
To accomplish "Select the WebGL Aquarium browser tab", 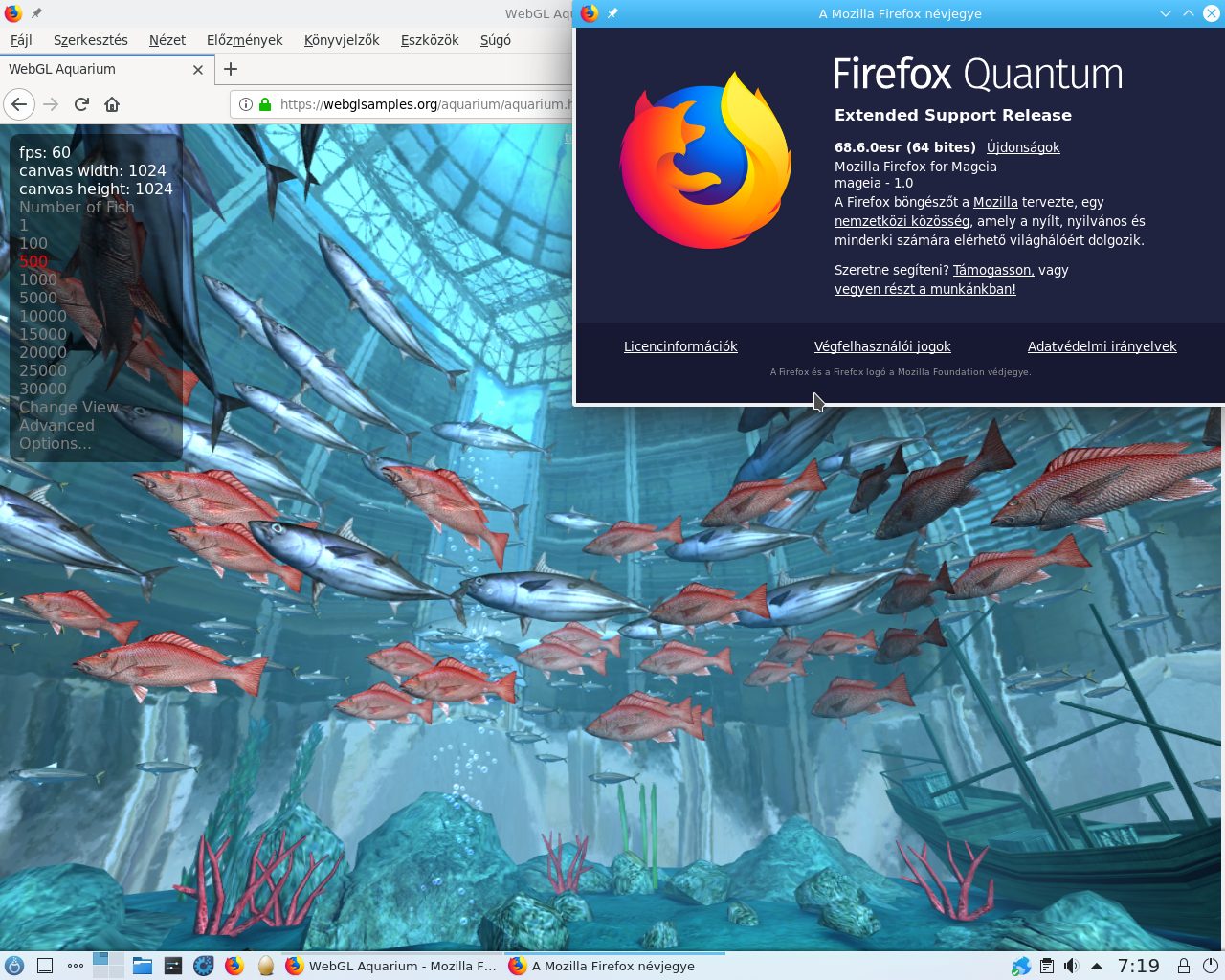I will tap(105, 69).
